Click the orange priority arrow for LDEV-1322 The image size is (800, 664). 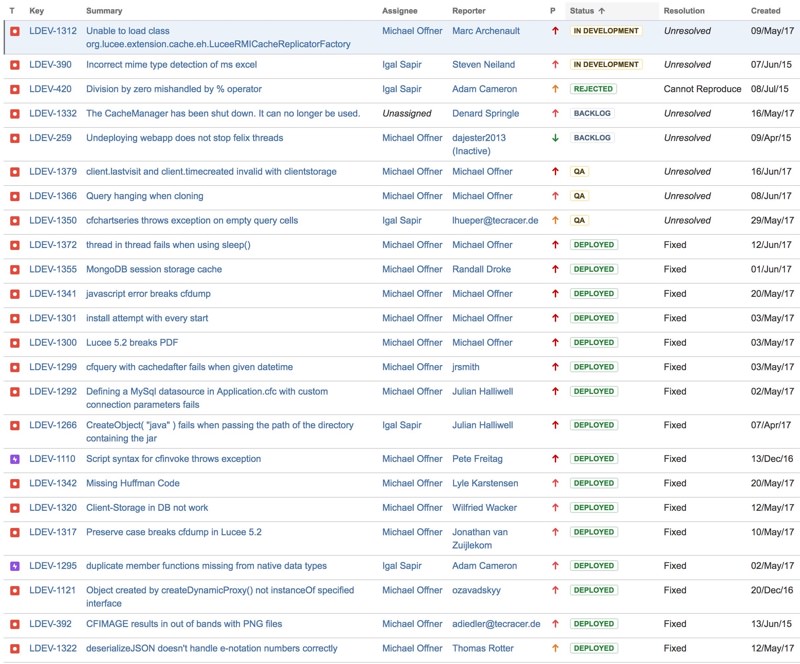pos(555,648)
